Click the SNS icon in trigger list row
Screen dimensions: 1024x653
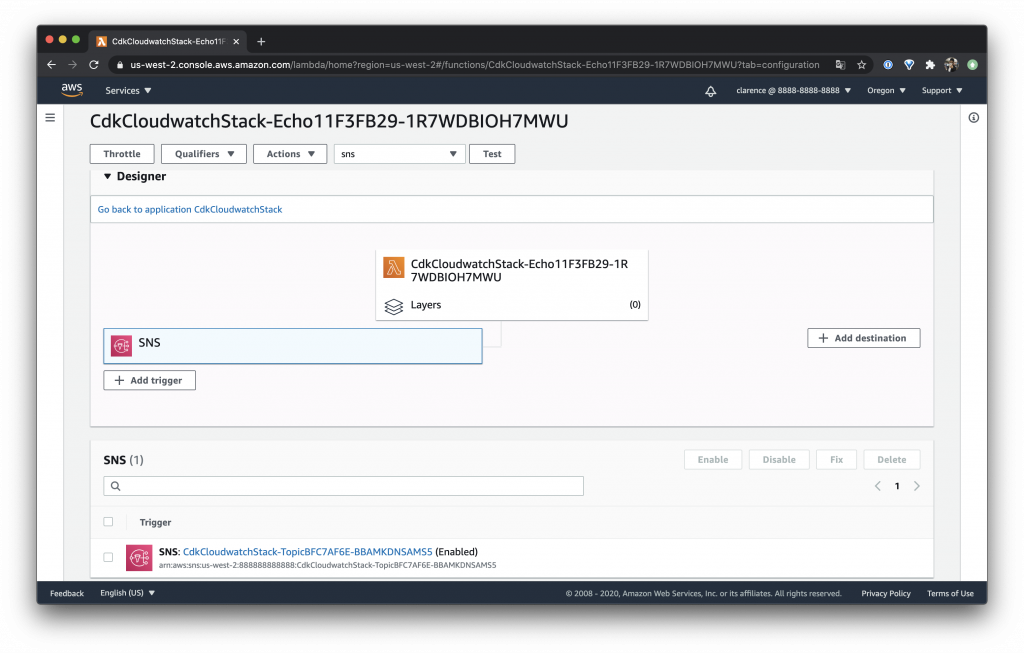pos(139,558)
